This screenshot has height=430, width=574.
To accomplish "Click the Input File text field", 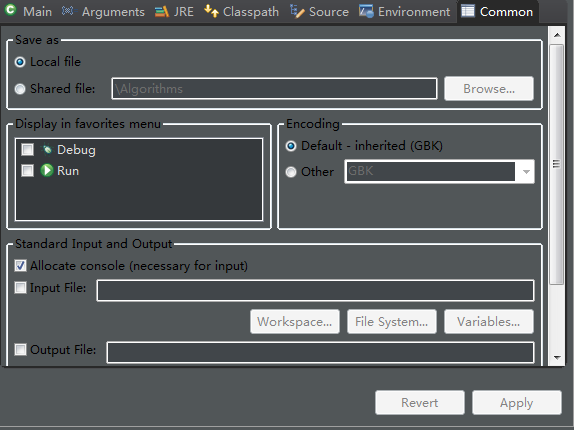I will click(315, 291).
